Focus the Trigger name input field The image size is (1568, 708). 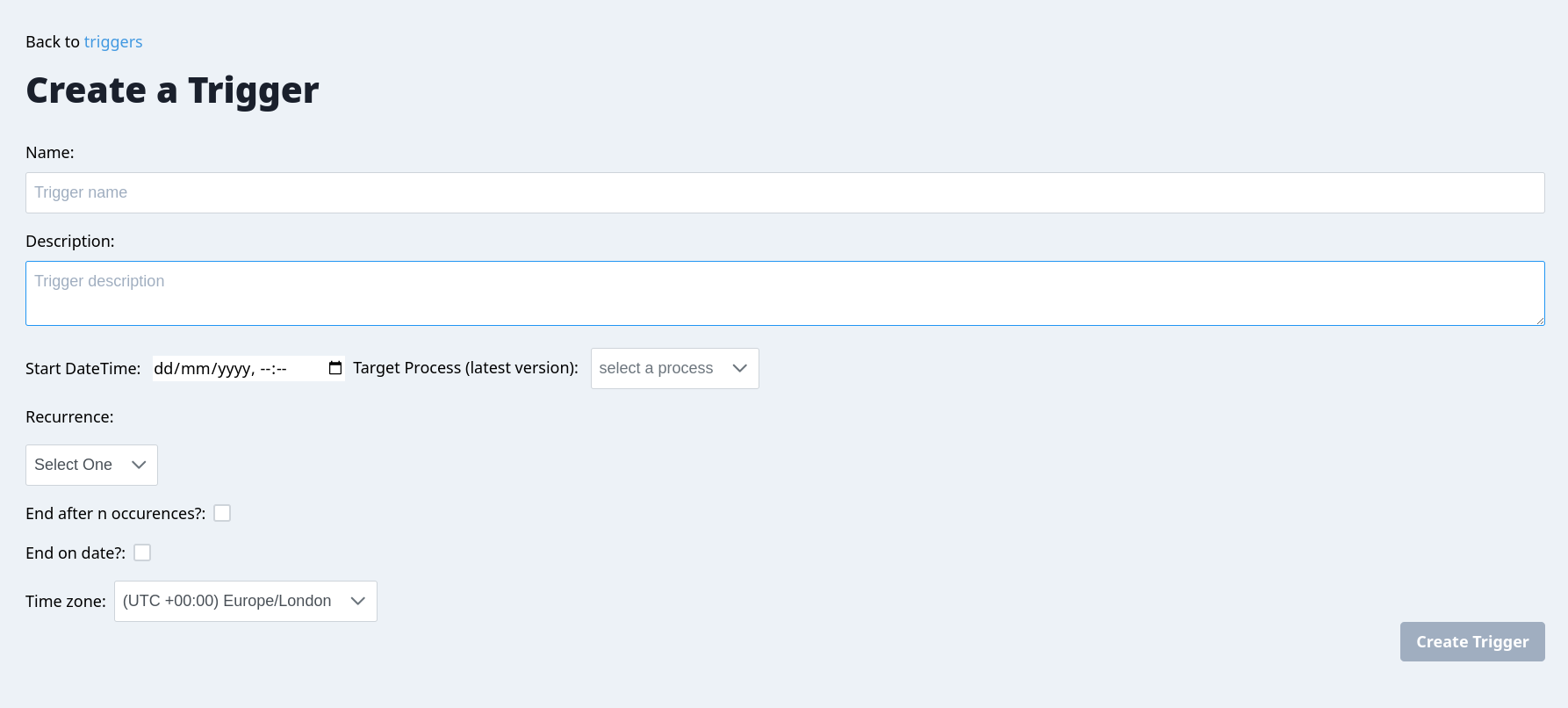(x=784, y=192)
